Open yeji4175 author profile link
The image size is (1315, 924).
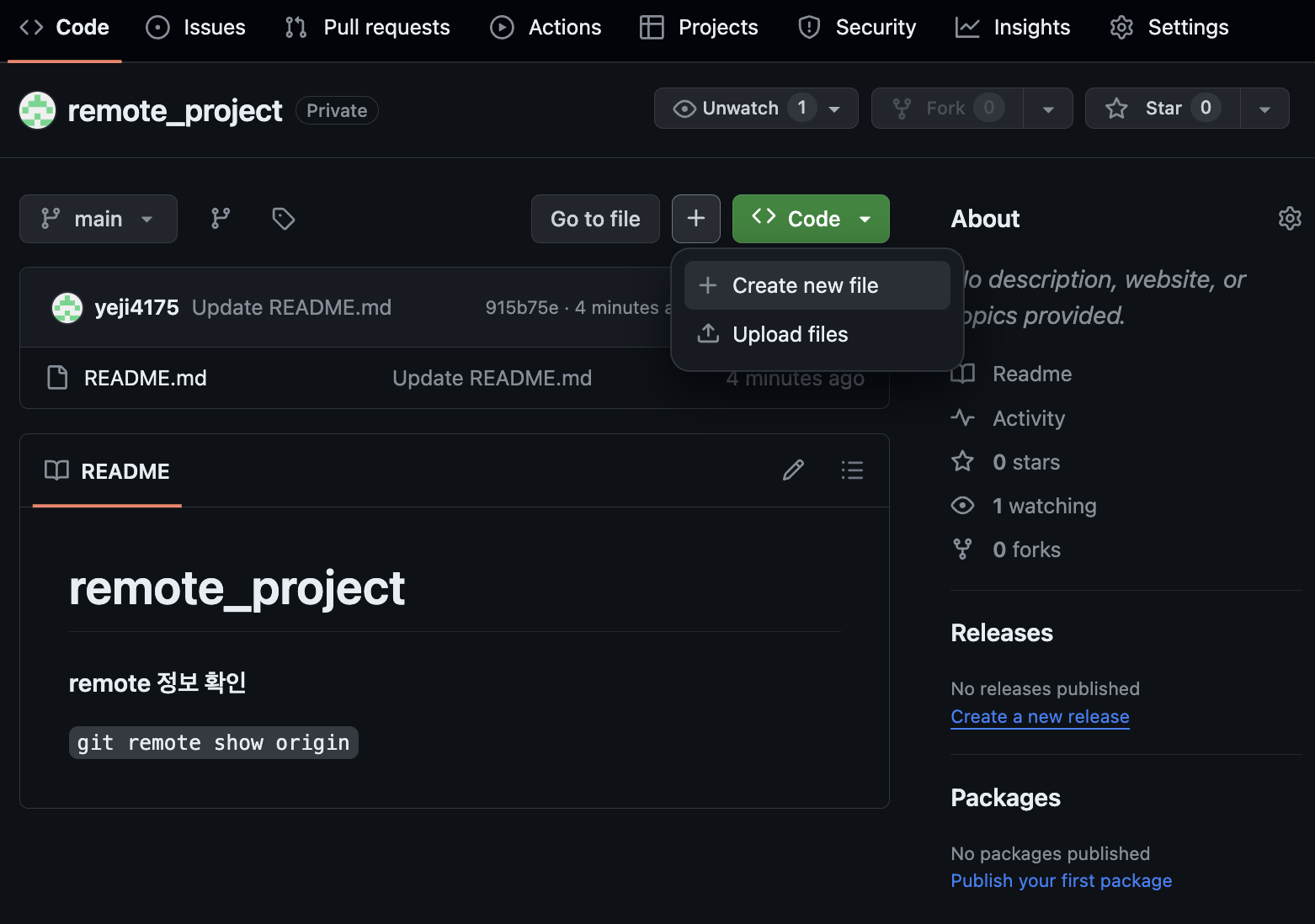click(136, 307)
